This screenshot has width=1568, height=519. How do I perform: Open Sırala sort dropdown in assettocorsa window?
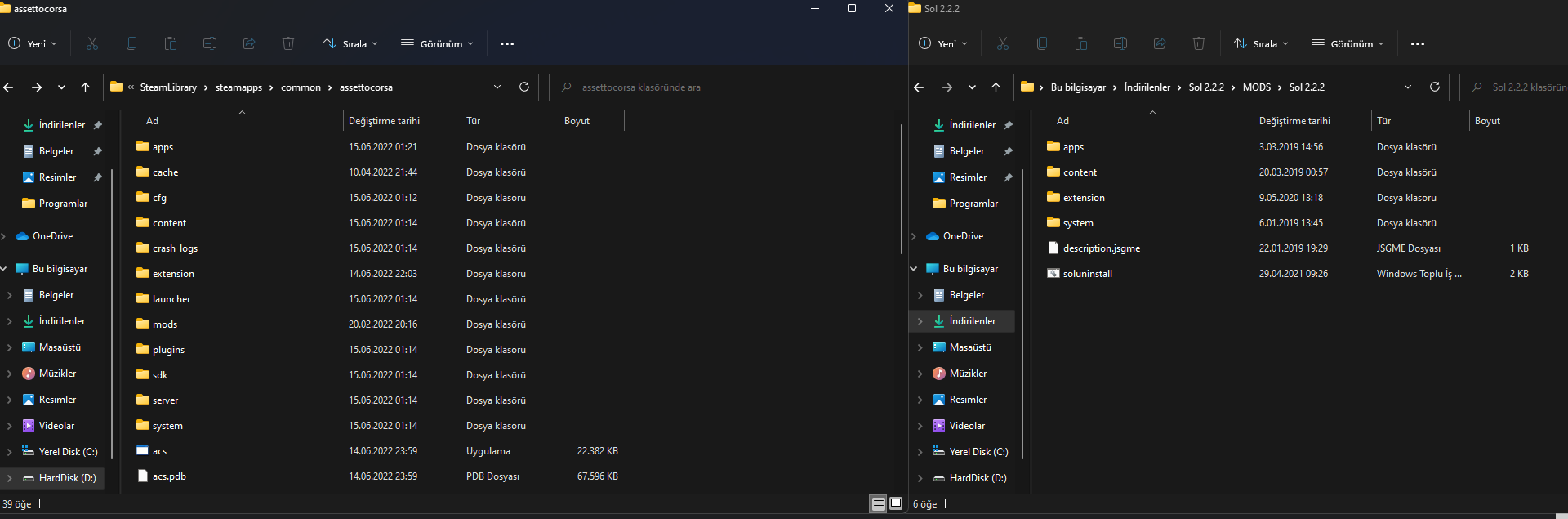pos(351,44)
